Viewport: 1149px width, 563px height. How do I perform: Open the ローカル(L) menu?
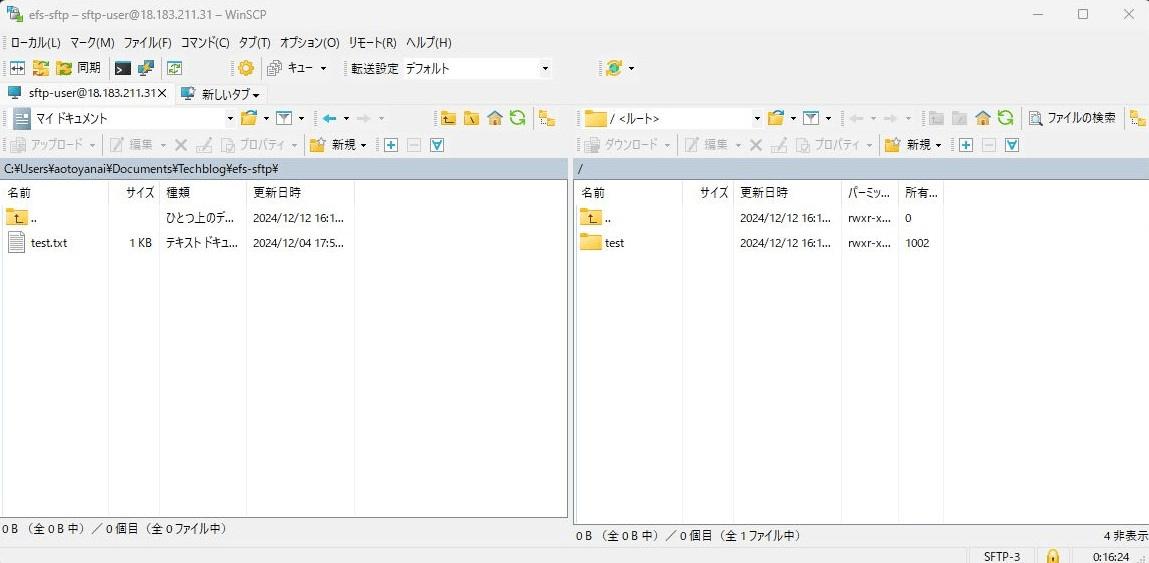36,43
